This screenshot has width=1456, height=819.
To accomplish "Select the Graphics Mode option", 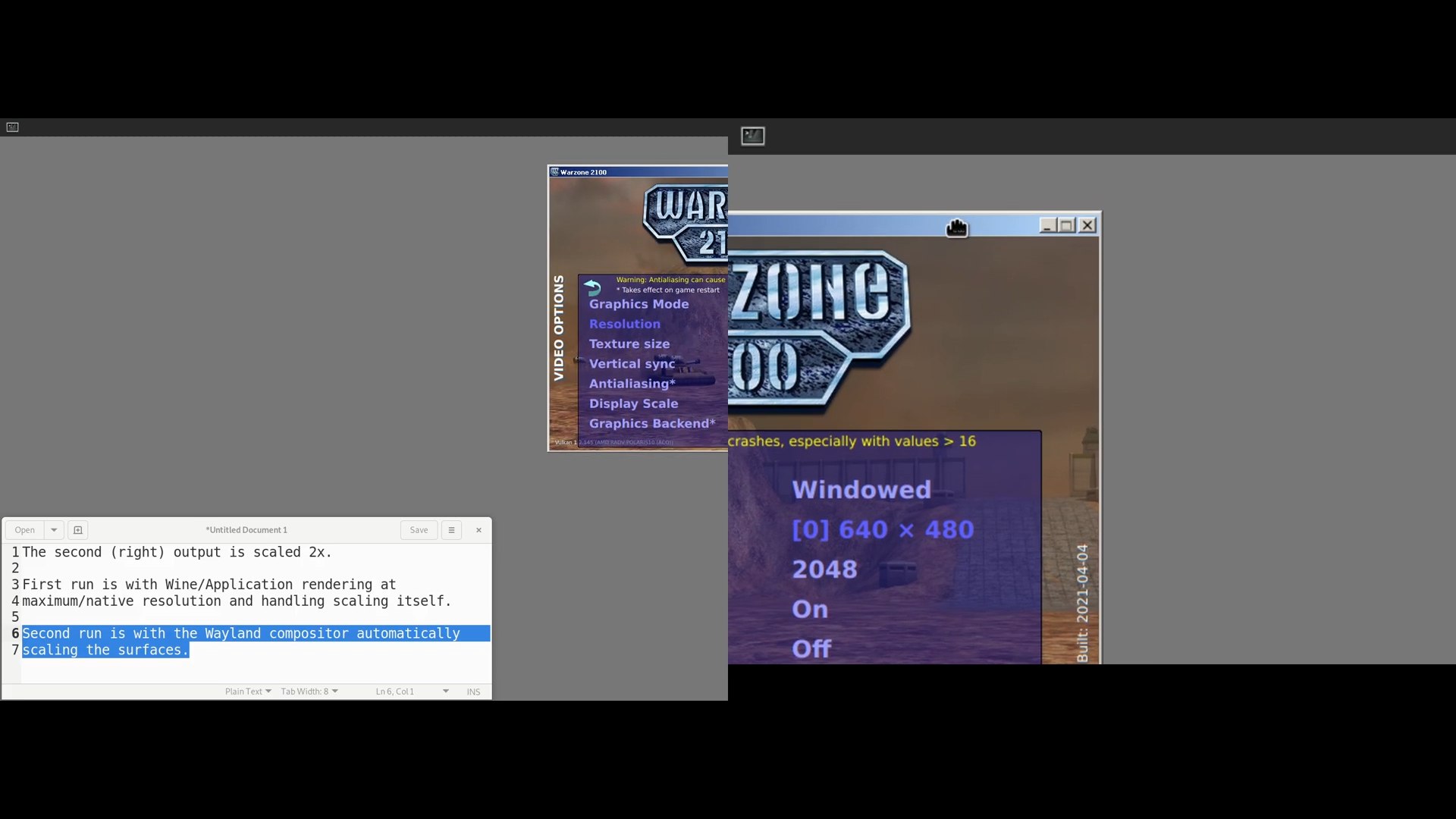I will (639, 304).
